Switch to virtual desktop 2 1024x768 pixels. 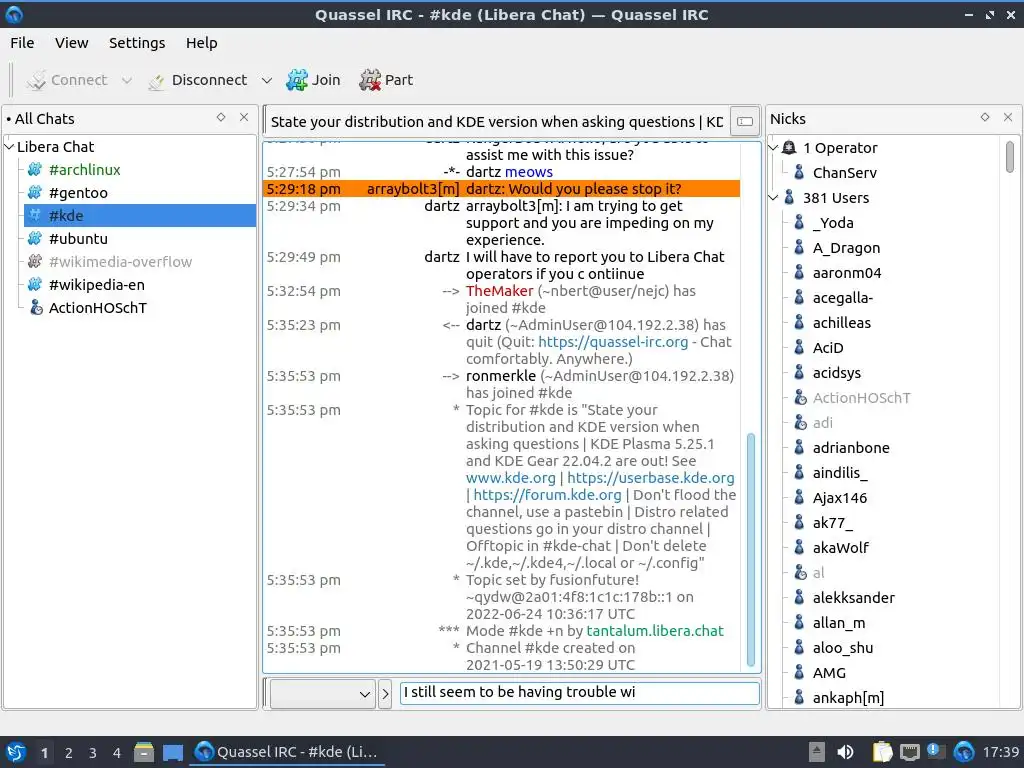pyautogui.click(x=69, y=753)
